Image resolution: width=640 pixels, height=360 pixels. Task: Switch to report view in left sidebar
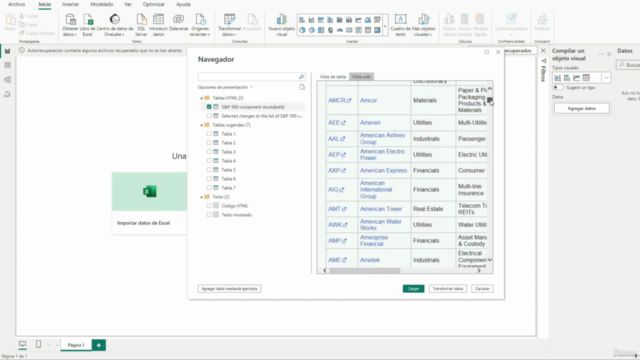pyautogui.click(x=7, y=51)
